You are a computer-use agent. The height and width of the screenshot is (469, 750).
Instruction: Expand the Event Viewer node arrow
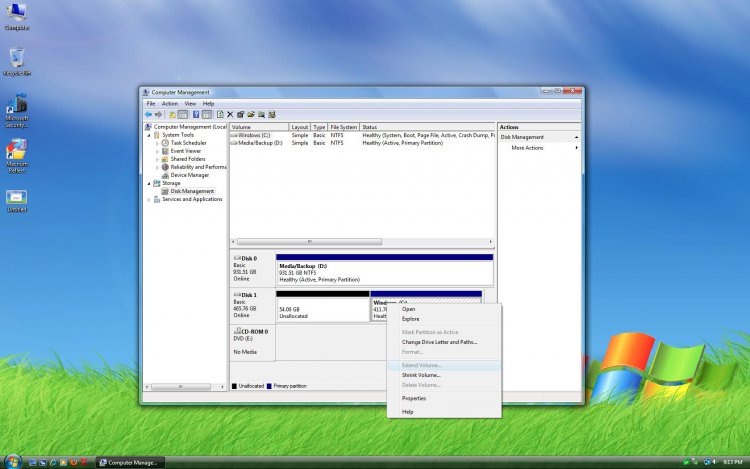click(157, 152)
